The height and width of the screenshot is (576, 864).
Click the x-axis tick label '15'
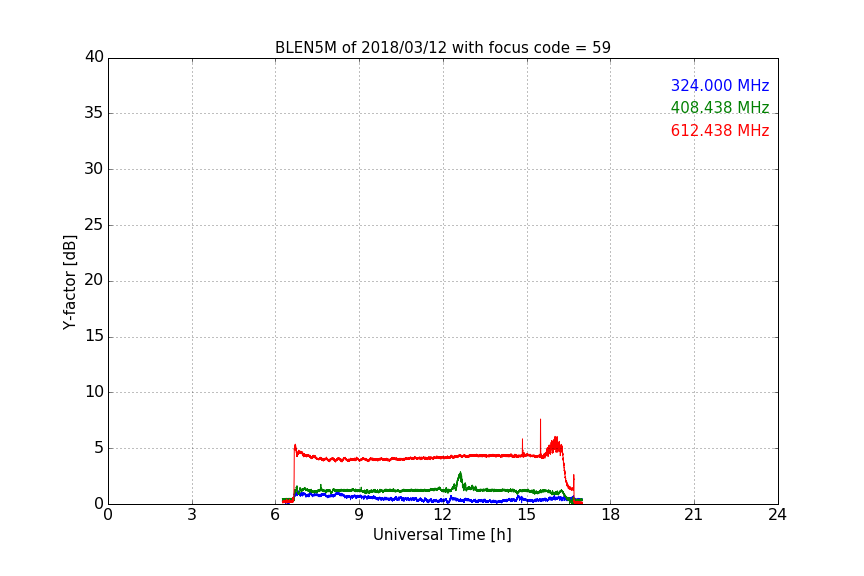tap(527, 515)
